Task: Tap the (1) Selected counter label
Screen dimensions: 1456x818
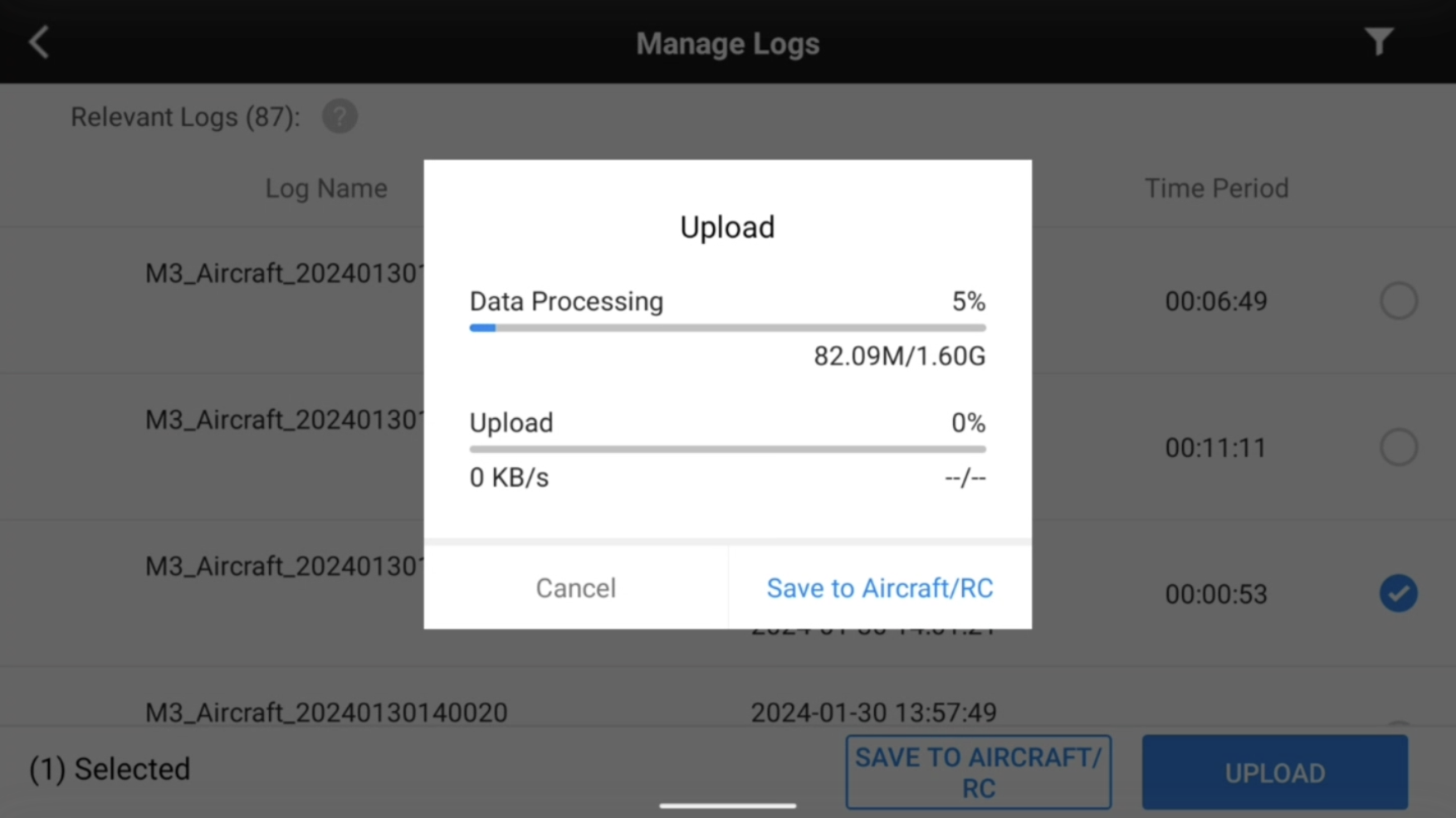Action: click(x=110, y=769)
